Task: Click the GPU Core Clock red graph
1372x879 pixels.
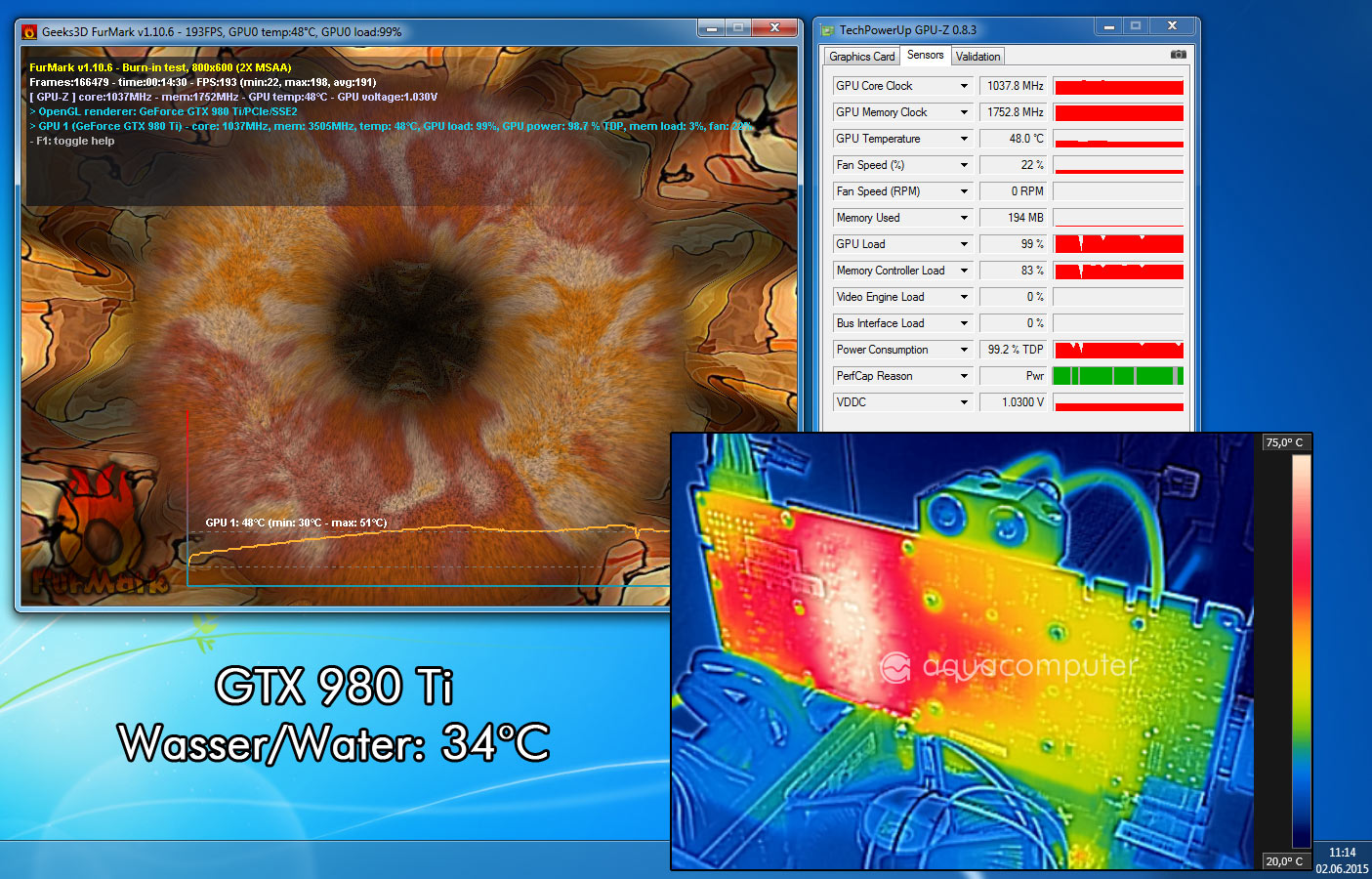Action: (x=1119, y=86)
